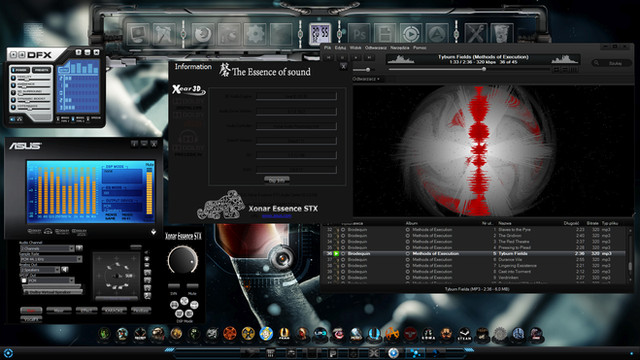Screen dimensions: 640x360
Task: Launch the F.E.A.R. game icon
Action: point(284,334)
